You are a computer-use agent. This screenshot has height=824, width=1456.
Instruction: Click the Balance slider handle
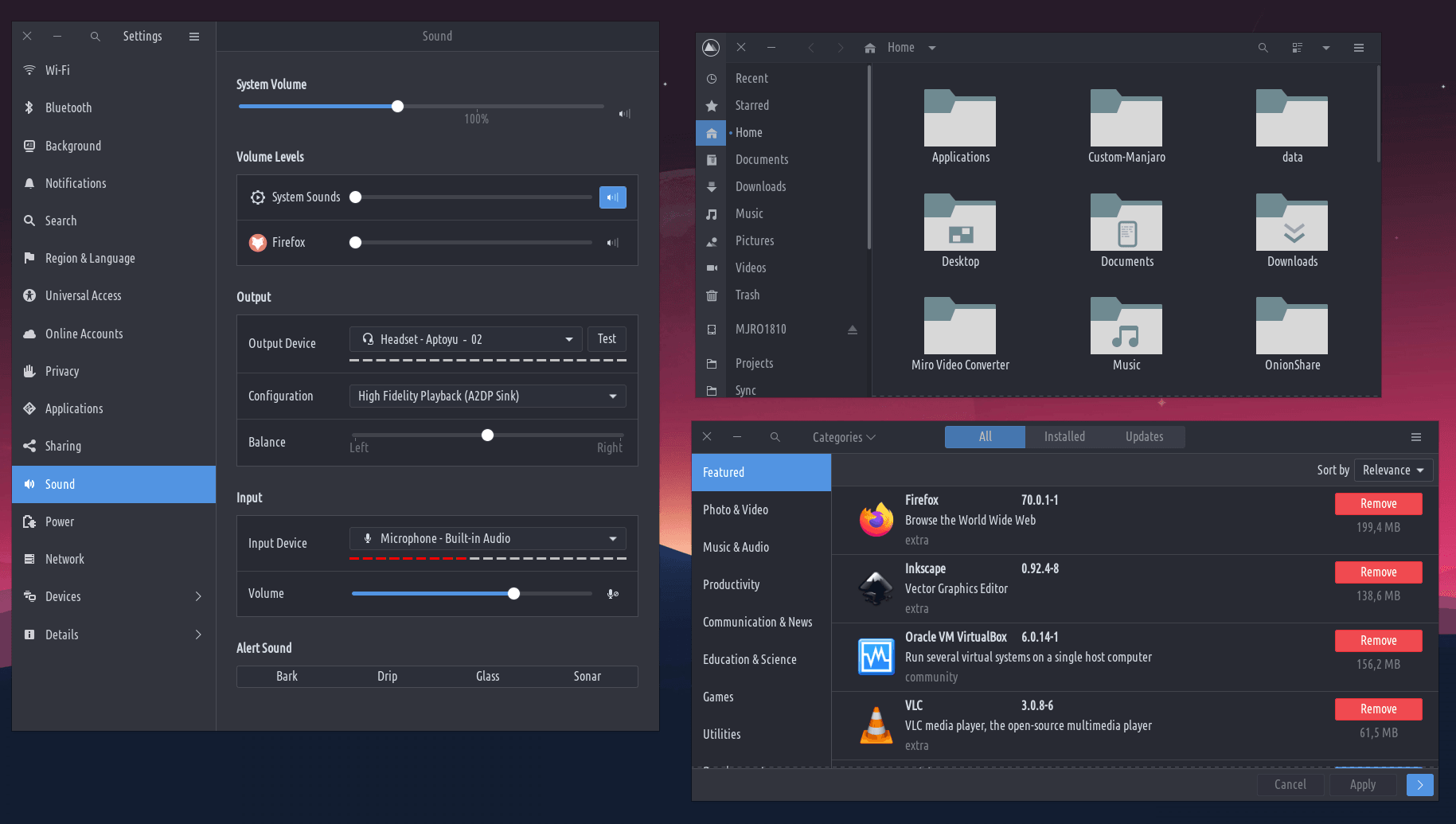(487, 435)
